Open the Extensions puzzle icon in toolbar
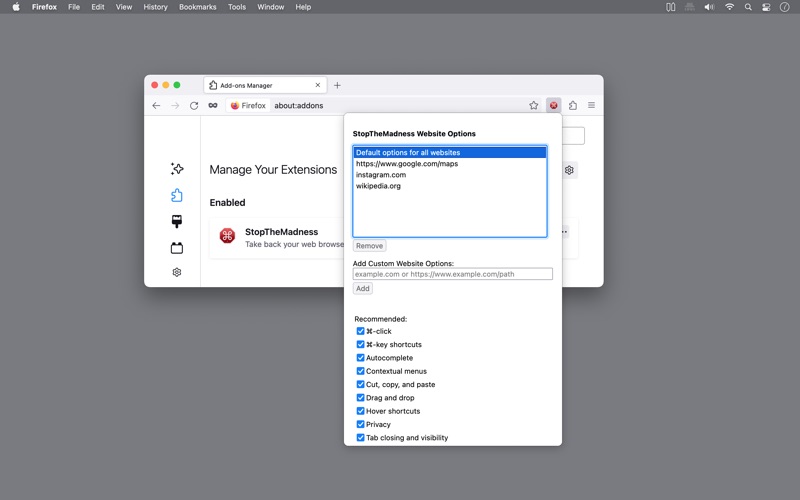 pyautogui.click(x=573, y=105)
